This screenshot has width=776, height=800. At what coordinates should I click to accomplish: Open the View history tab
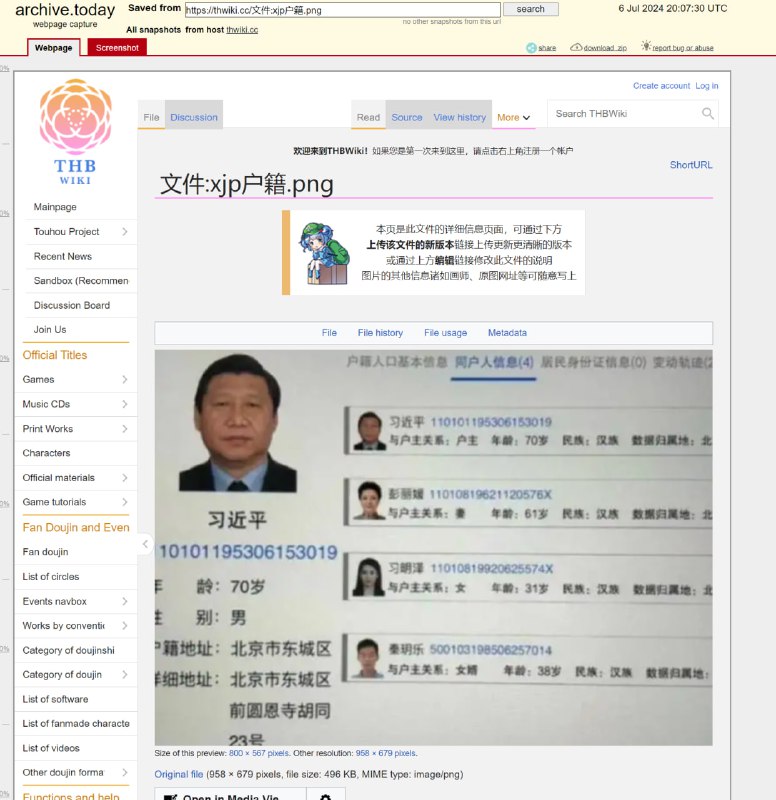tap(460, 117)
